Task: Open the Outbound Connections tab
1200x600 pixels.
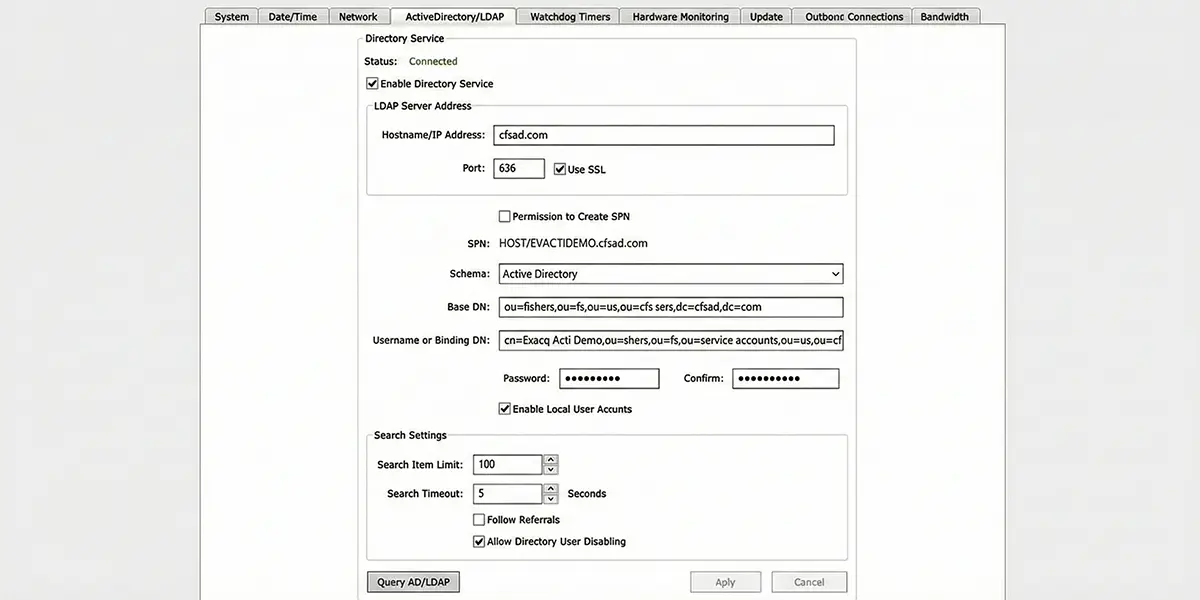Action: click(852, 16)
